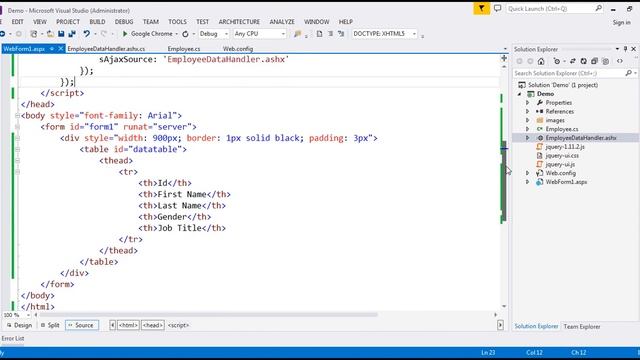Click View Code angle-brackets icon
Viewport: 640px width, 360px height.
pos(620,61)
